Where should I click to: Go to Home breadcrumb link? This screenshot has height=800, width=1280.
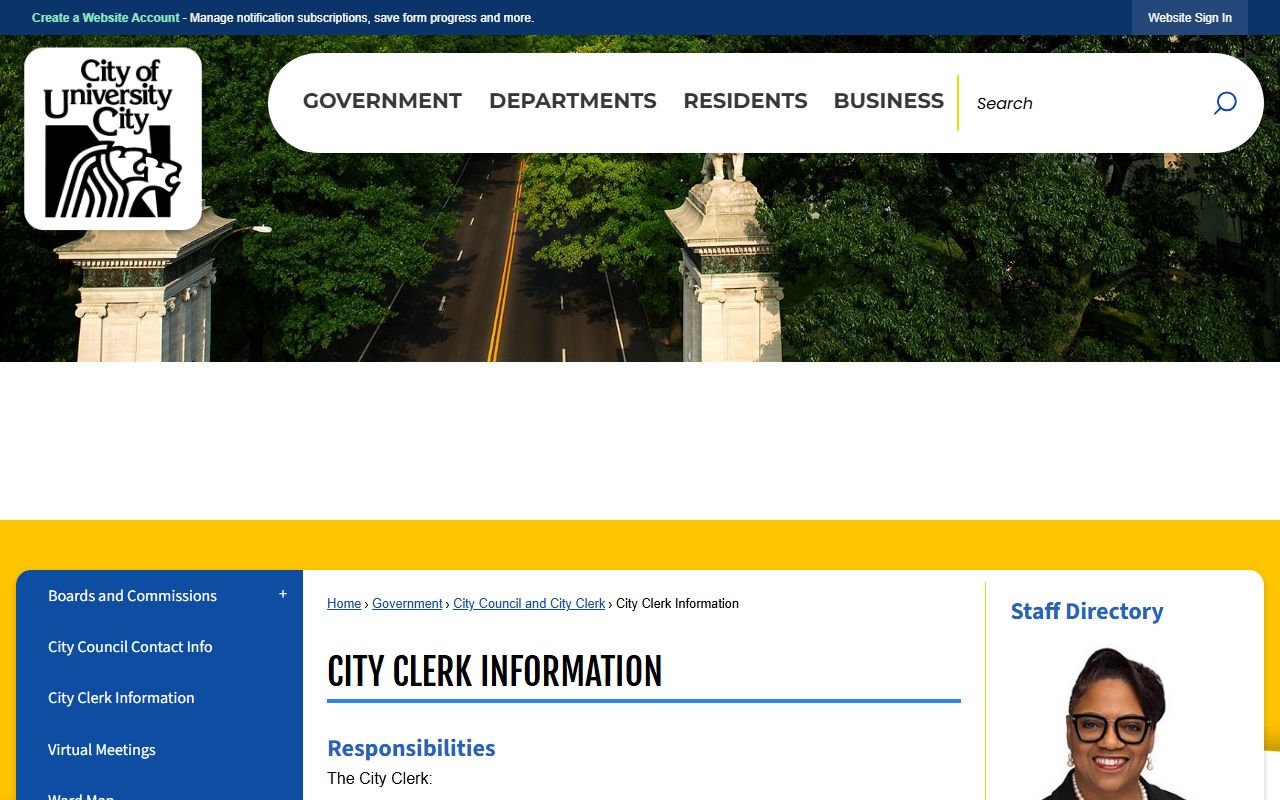[344, 604]
